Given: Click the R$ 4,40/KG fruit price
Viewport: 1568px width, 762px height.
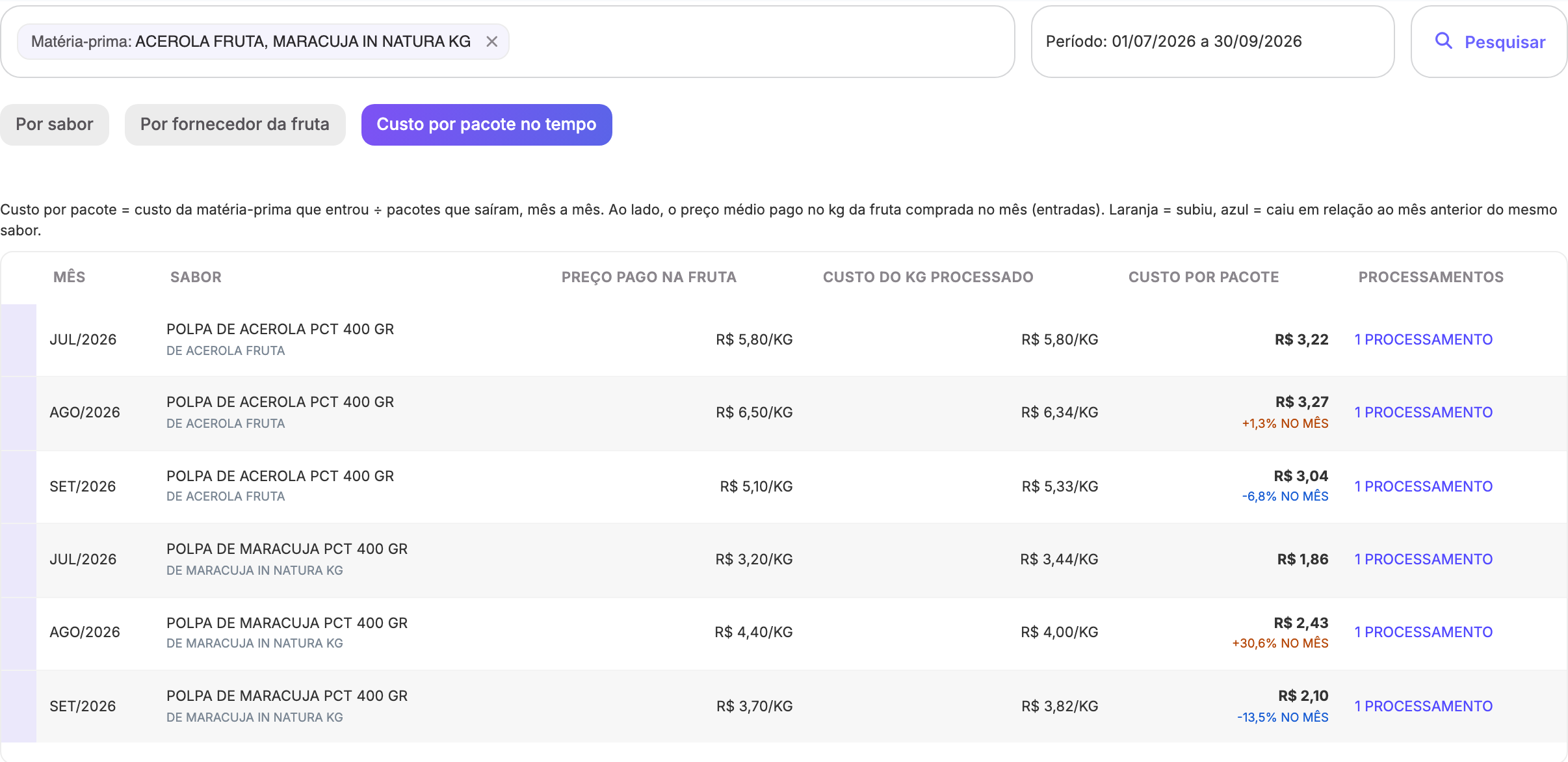Looking at the screenshot, I should pyautogui.click(x=753, y=632).
